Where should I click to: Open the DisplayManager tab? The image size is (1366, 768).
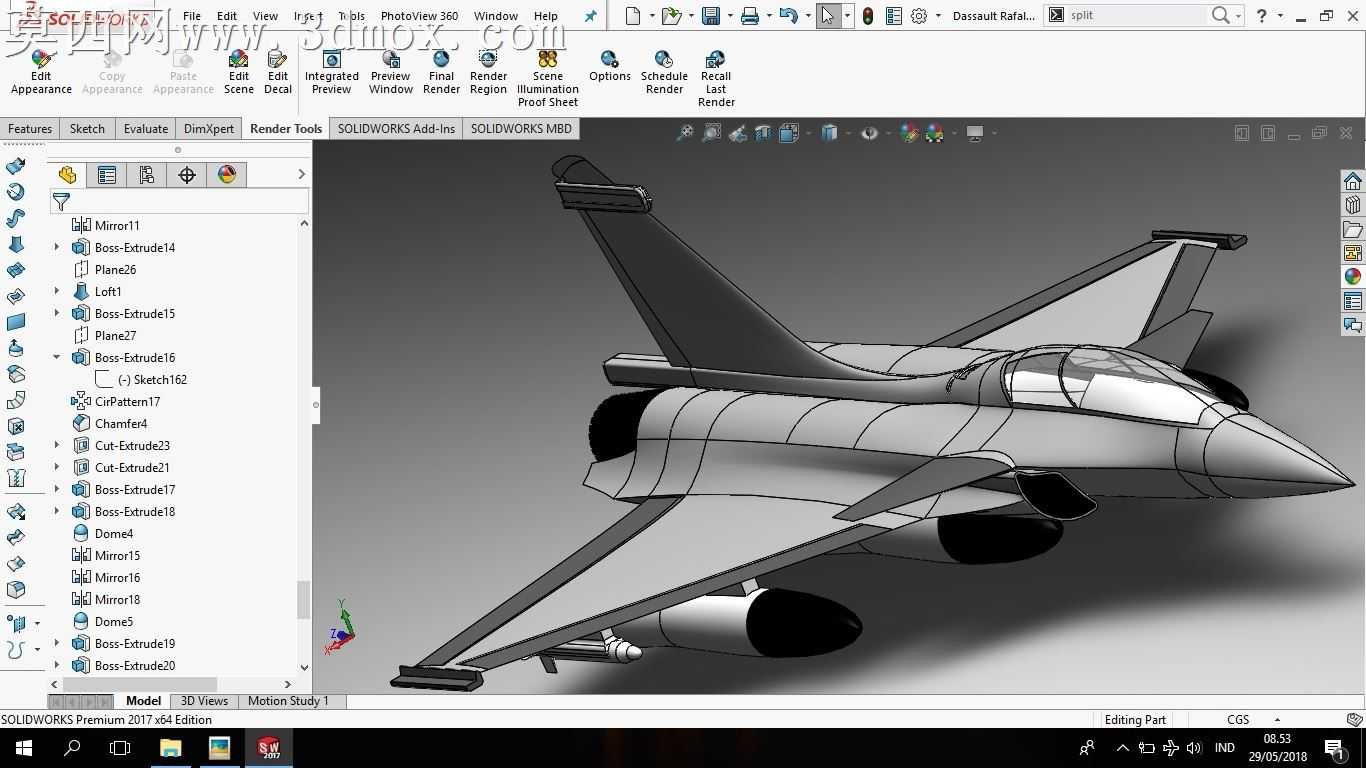tap(227, 175)
